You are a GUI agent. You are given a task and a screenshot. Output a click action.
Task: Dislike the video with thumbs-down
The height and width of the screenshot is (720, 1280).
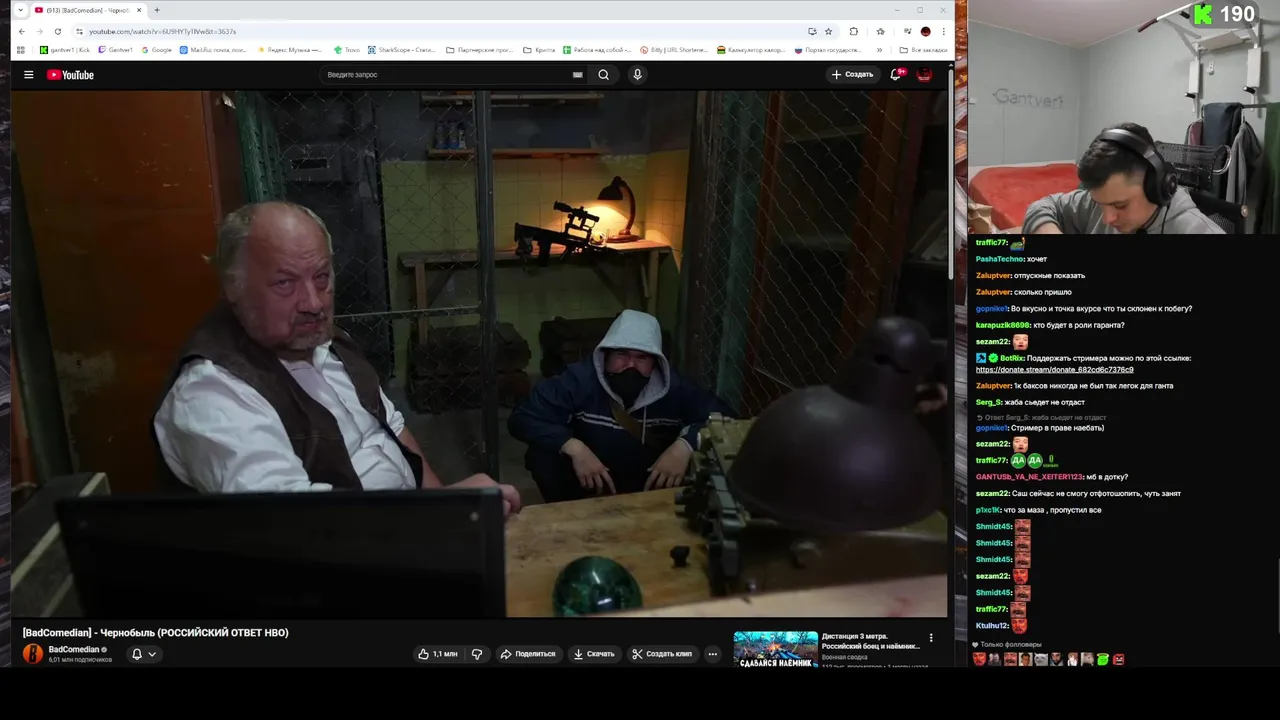coord(477,654)
